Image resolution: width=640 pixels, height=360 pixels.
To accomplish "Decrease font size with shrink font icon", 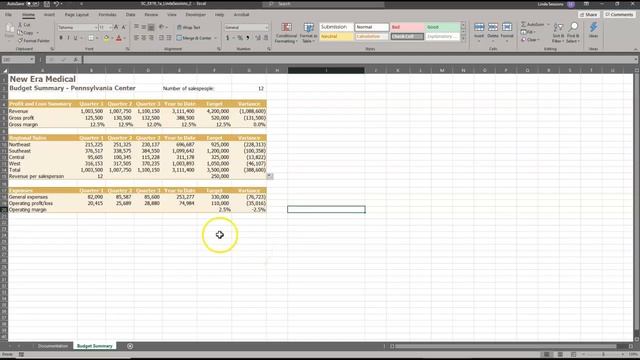I will 124,27.
